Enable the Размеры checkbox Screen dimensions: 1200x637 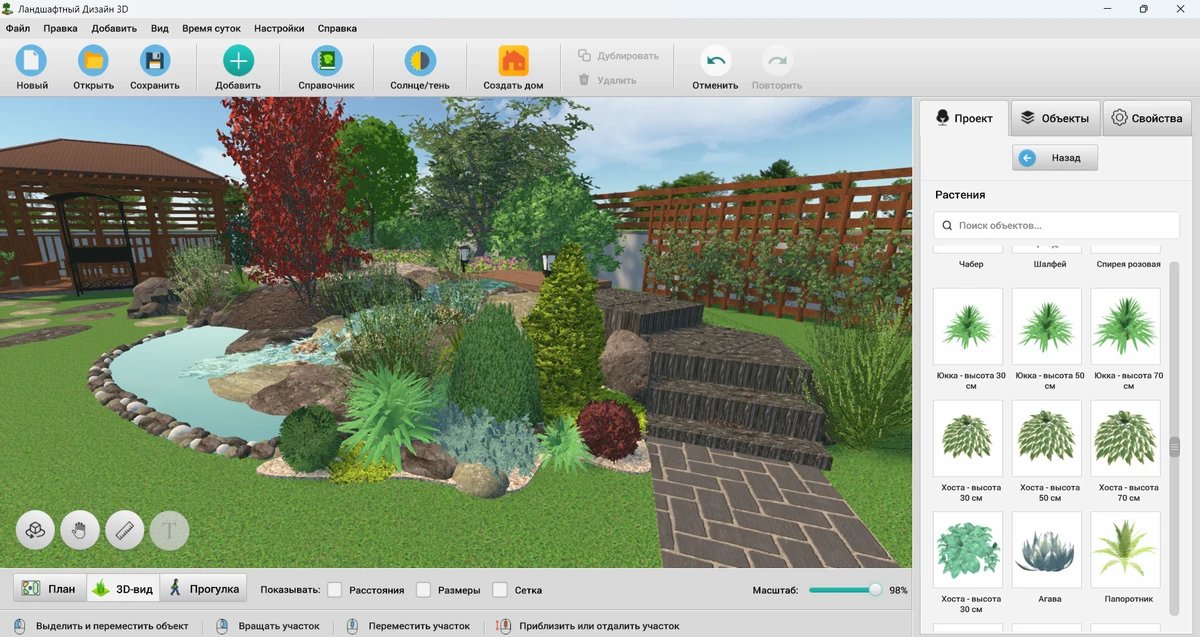coord(423,590)
